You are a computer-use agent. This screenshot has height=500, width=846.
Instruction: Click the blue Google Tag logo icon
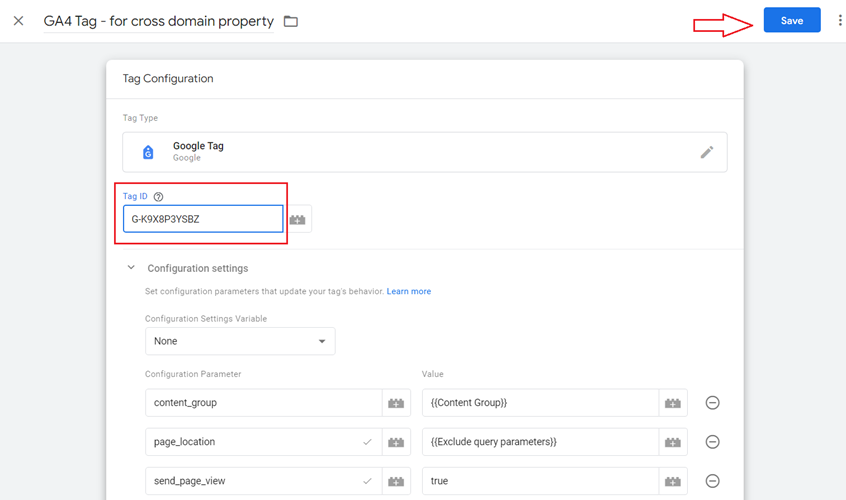point(148,152)
